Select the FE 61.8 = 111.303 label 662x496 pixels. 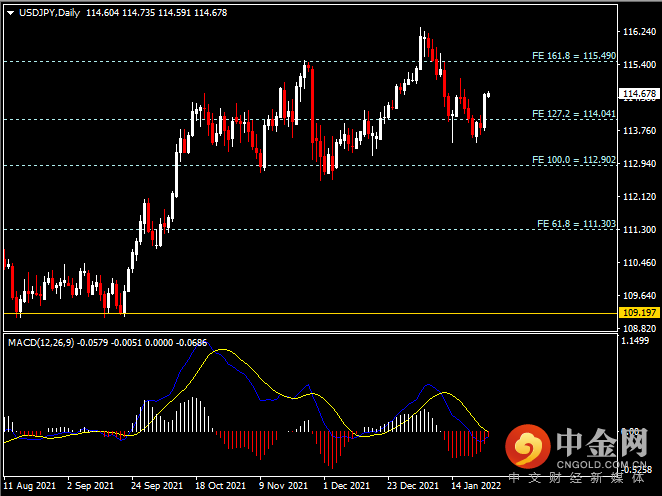576,224
